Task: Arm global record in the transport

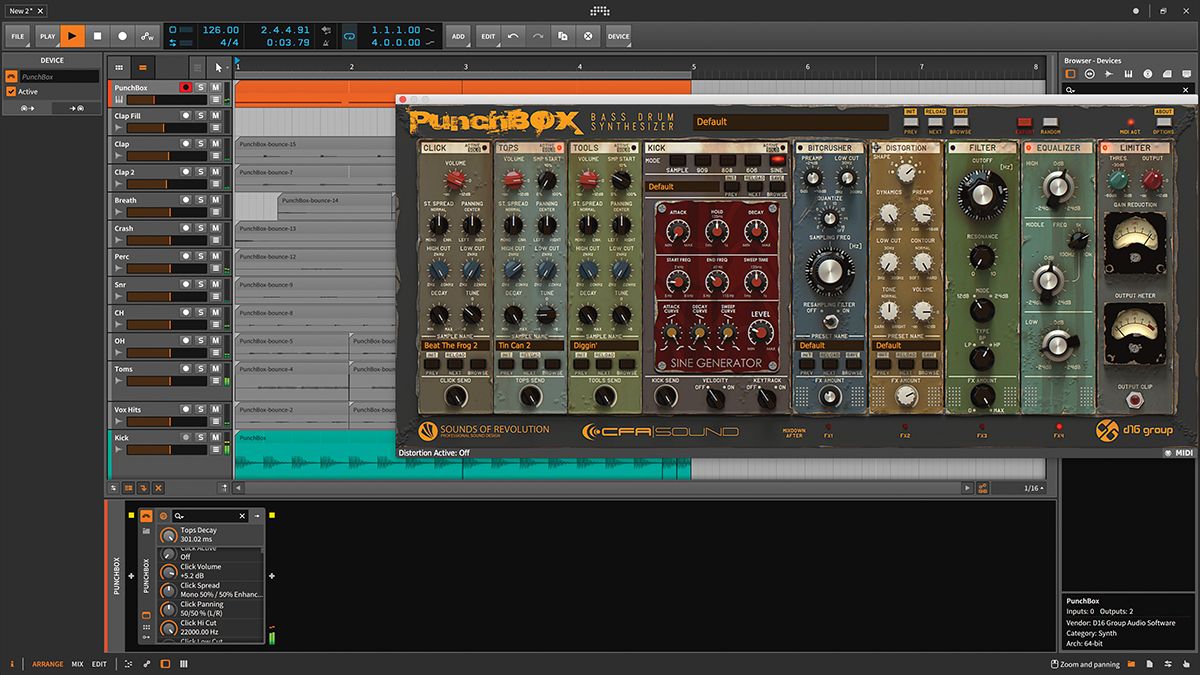Action: (122, 36)
